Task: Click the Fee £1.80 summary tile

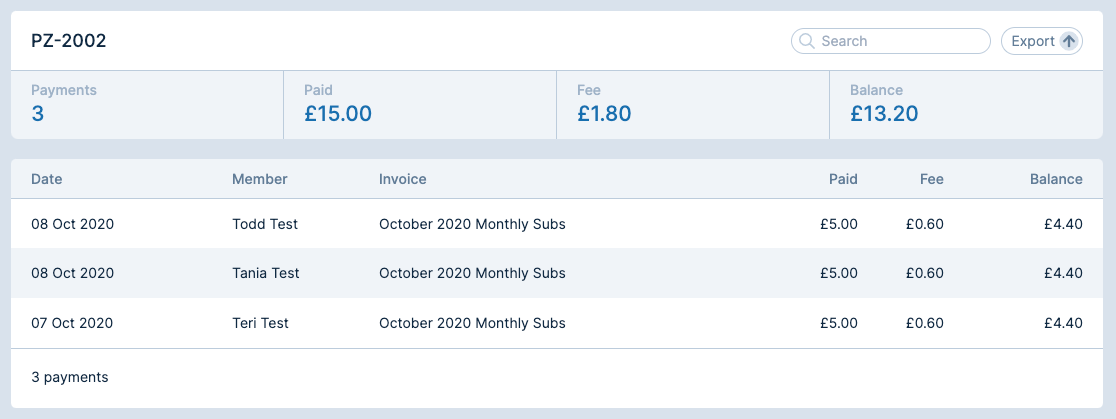Action: point(693,104)
